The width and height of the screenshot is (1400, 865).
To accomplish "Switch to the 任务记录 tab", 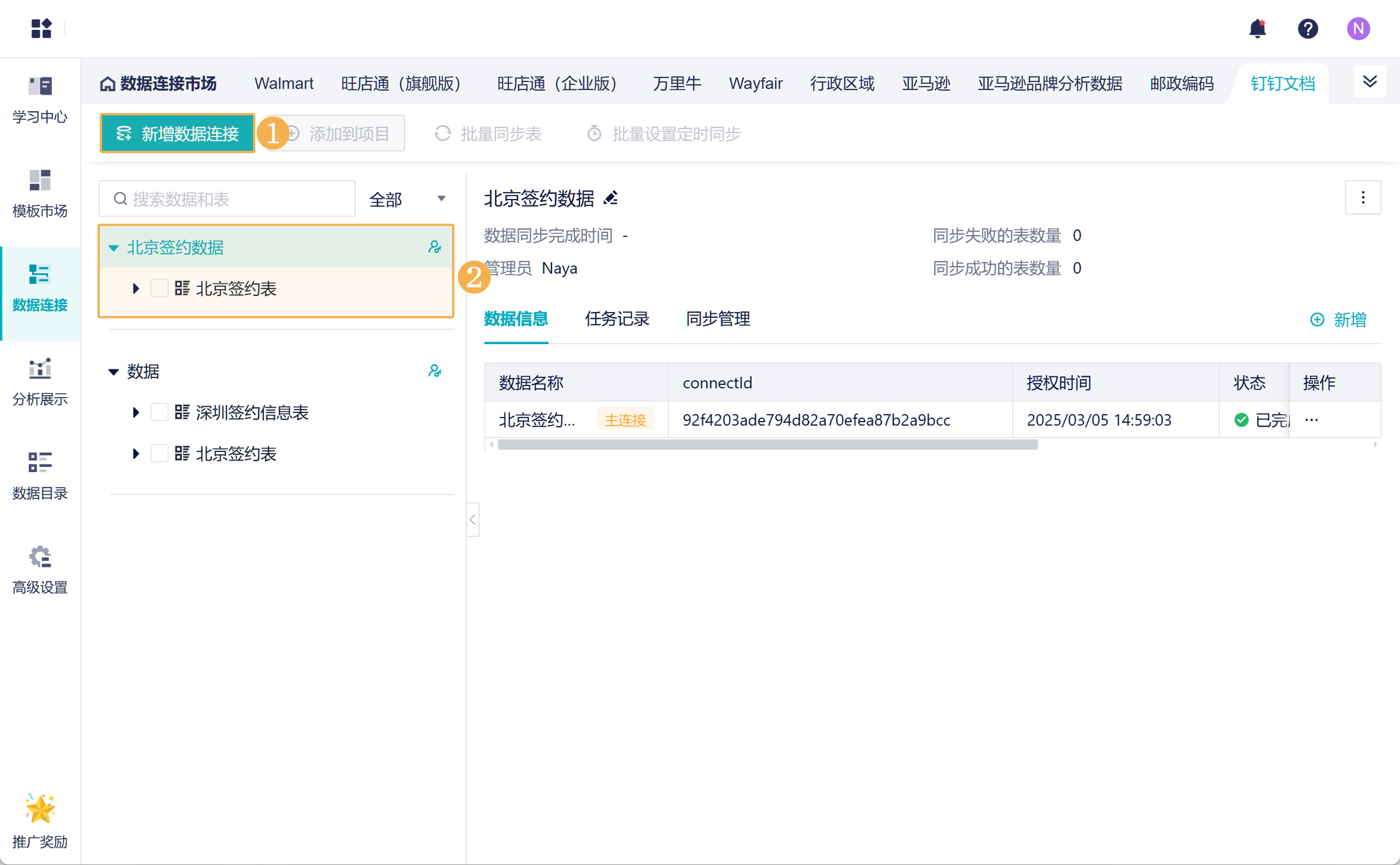I will pyautogui.click(x=617, y=319).
